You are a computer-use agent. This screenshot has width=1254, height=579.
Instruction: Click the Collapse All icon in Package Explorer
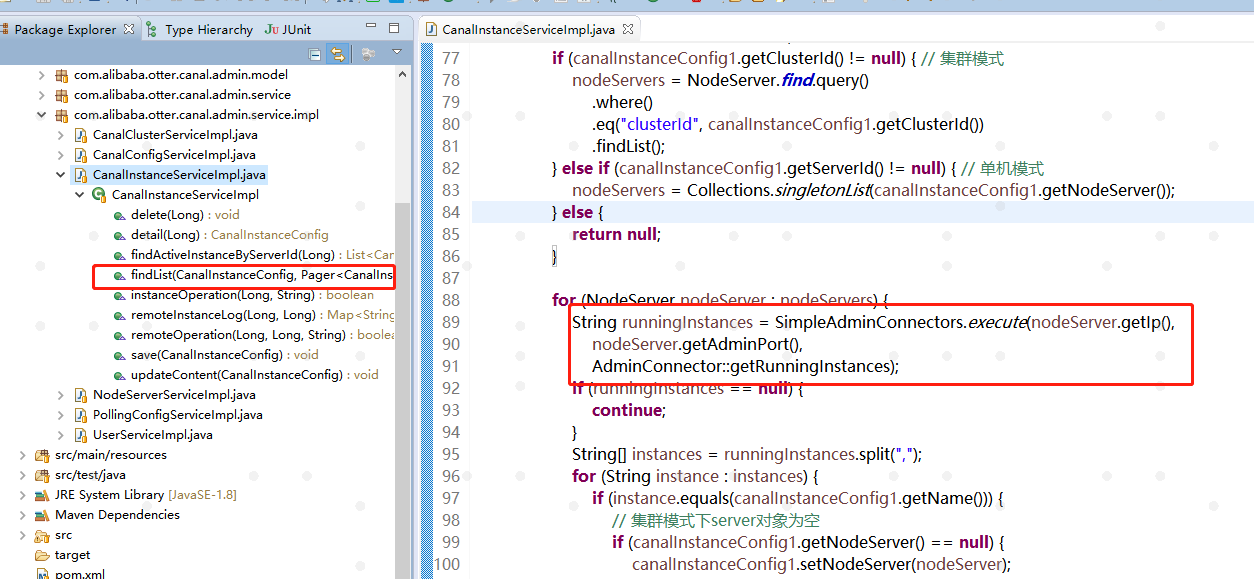[315, 54]
